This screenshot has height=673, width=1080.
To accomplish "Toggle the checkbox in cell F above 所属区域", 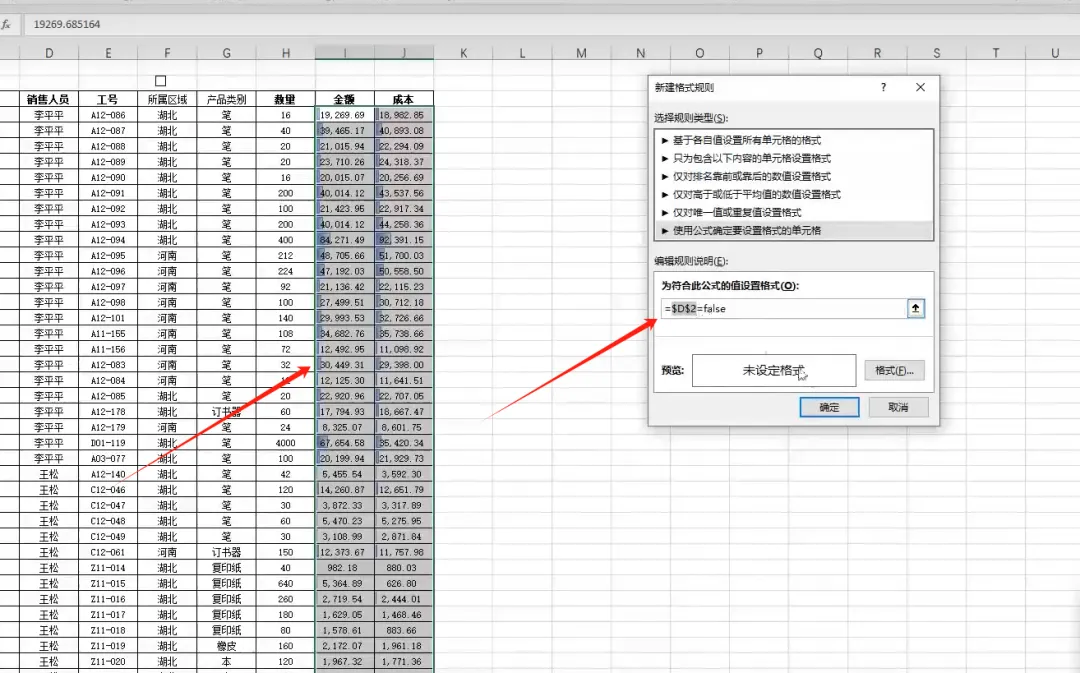I will (x=160, y=81).
